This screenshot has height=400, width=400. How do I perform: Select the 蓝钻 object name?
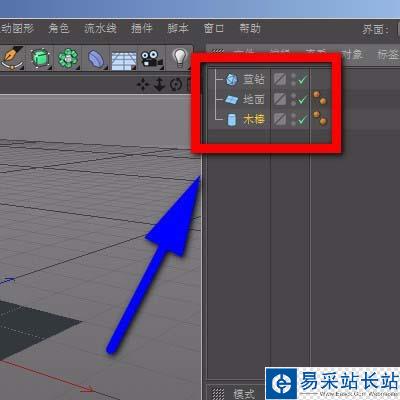(x=254, y=80)
